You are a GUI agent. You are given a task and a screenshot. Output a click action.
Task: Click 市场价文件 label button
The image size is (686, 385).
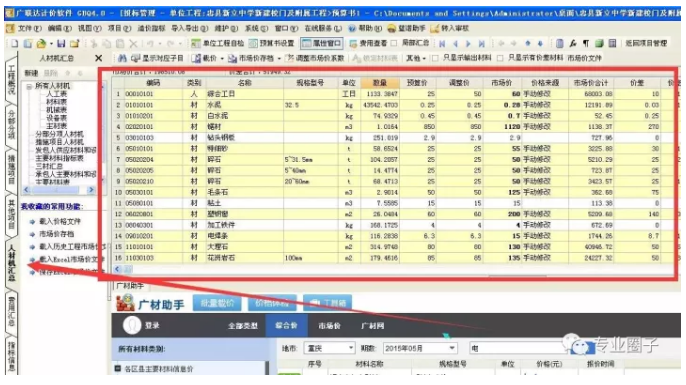click(x=584, y=58)
